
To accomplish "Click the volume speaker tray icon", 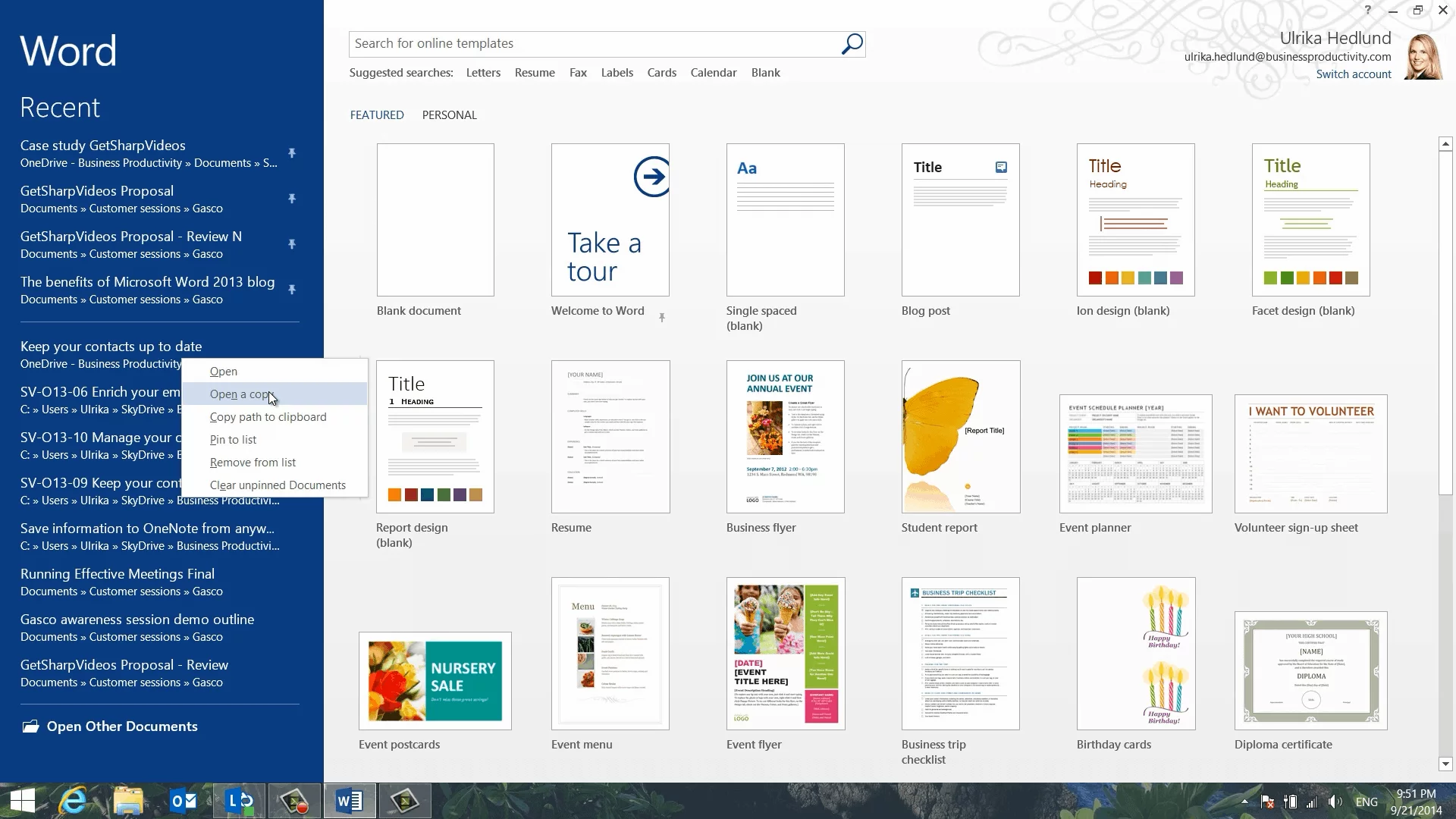I will coord(1335,802).
